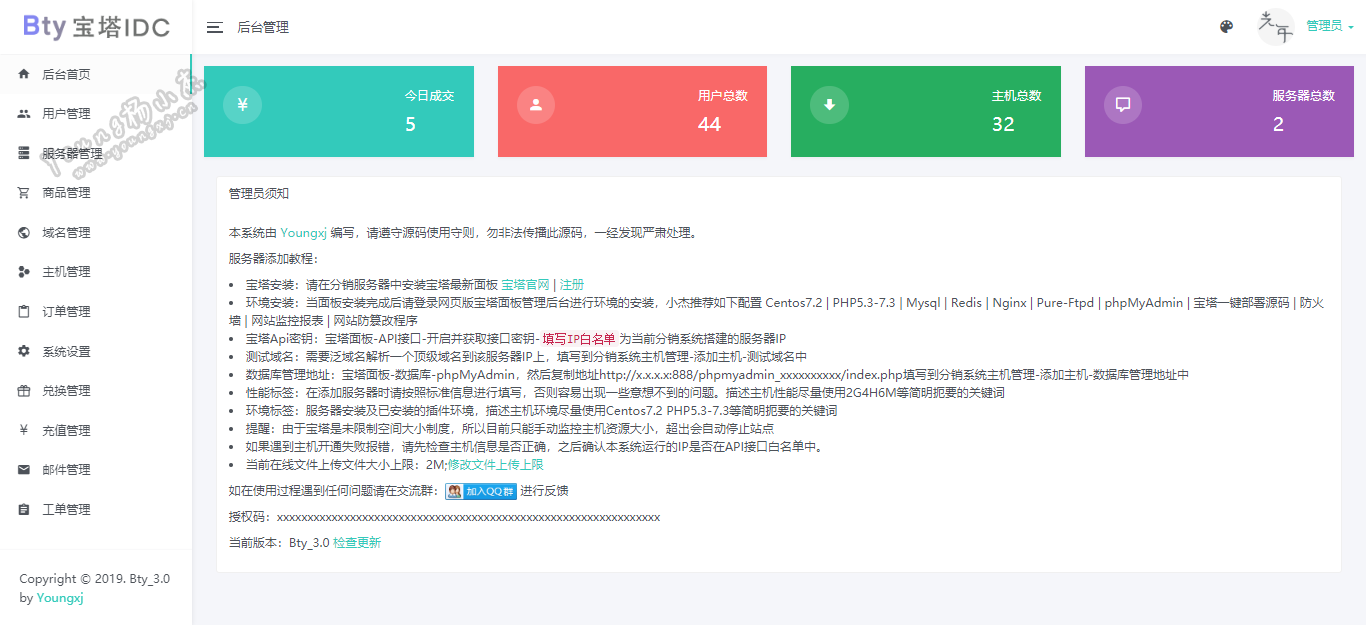
Task: Click the 今日成交 teal stat card
Action: click(338, 112)
